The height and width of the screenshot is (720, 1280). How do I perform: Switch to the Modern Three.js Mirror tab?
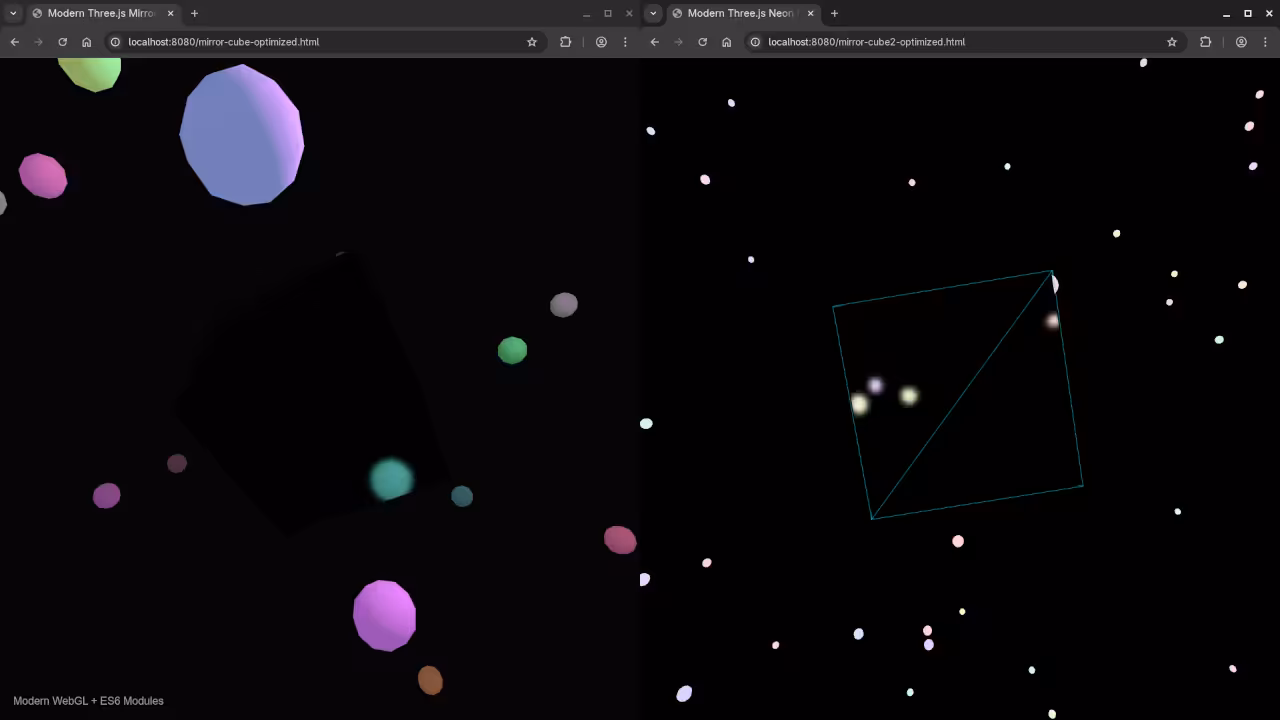coord(100,13)
